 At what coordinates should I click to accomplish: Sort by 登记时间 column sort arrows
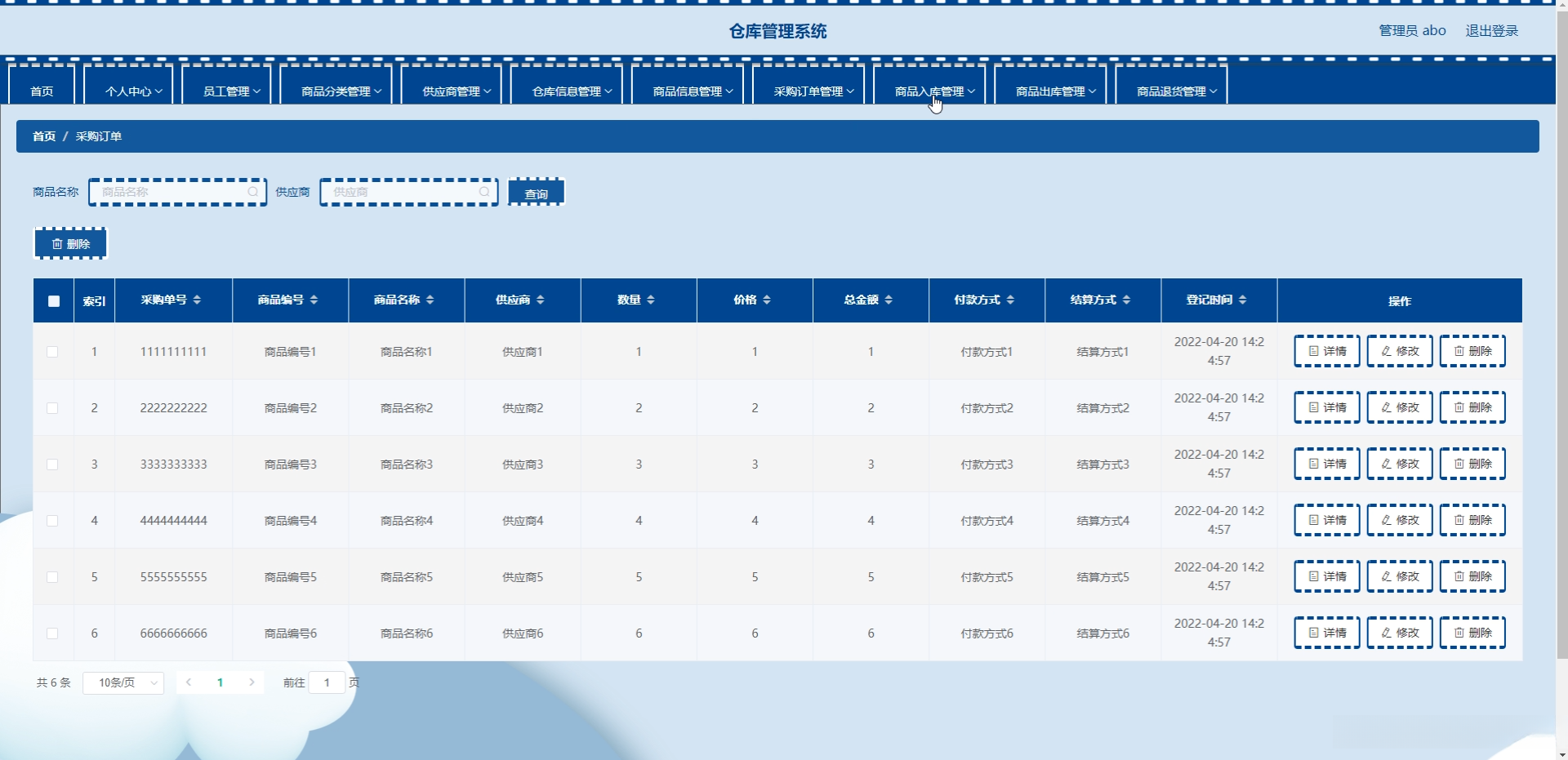tap(1242, 300)
